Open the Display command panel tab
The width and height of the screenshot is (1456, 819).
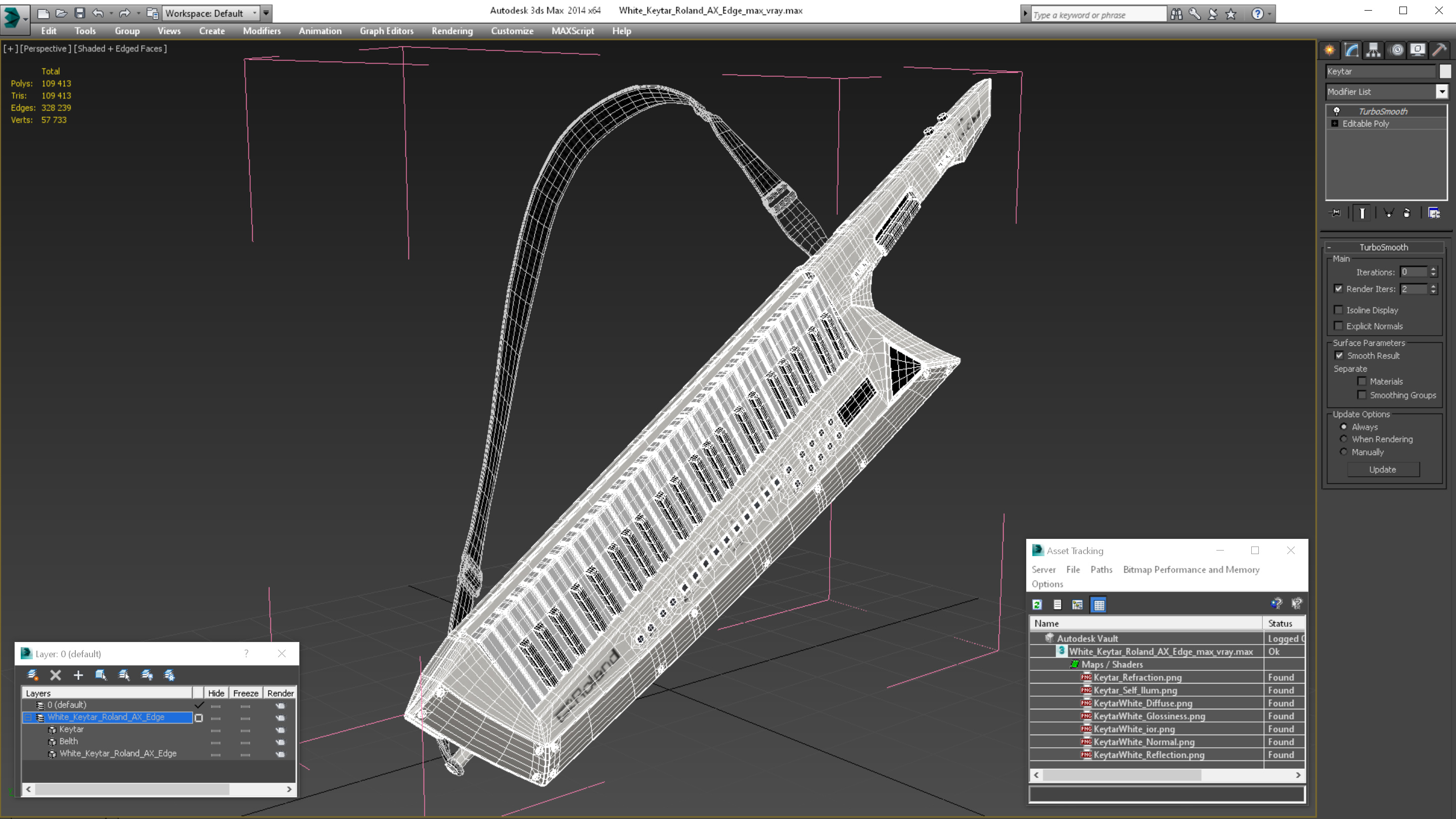pos(1418,50)
